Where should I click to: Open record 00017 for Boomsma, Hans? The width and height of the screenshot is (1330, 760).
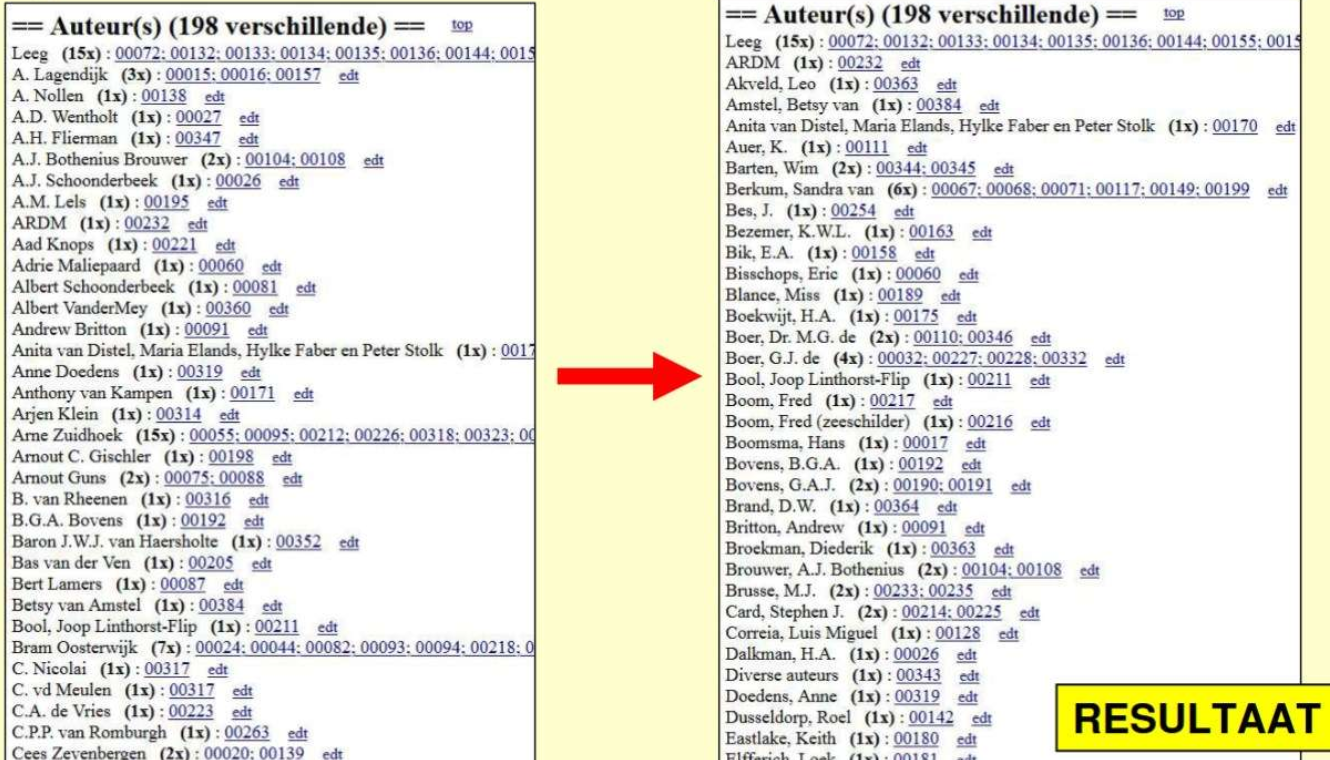[x=924, y=443]
